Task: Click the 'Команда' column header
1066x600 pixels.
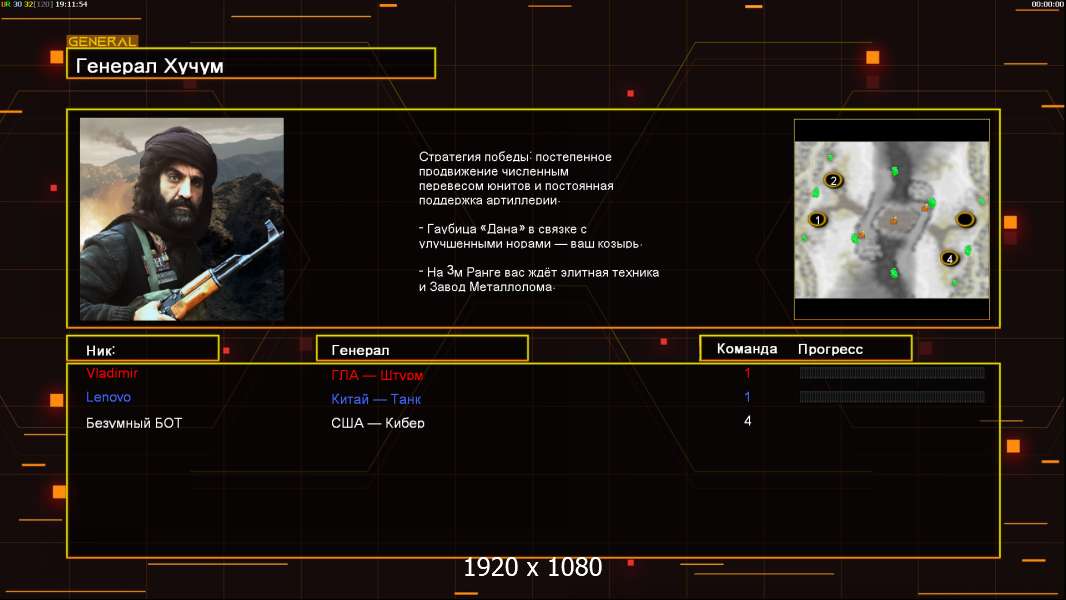Action: 746,349
